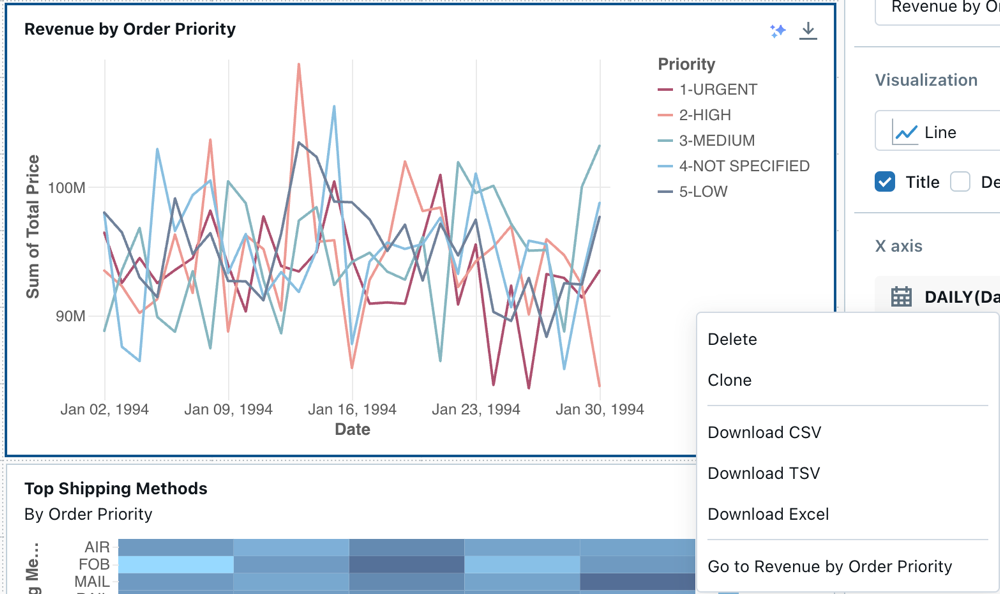Click the chart download icon
The image size is (1000, 594).
click(x=808, y=31)
